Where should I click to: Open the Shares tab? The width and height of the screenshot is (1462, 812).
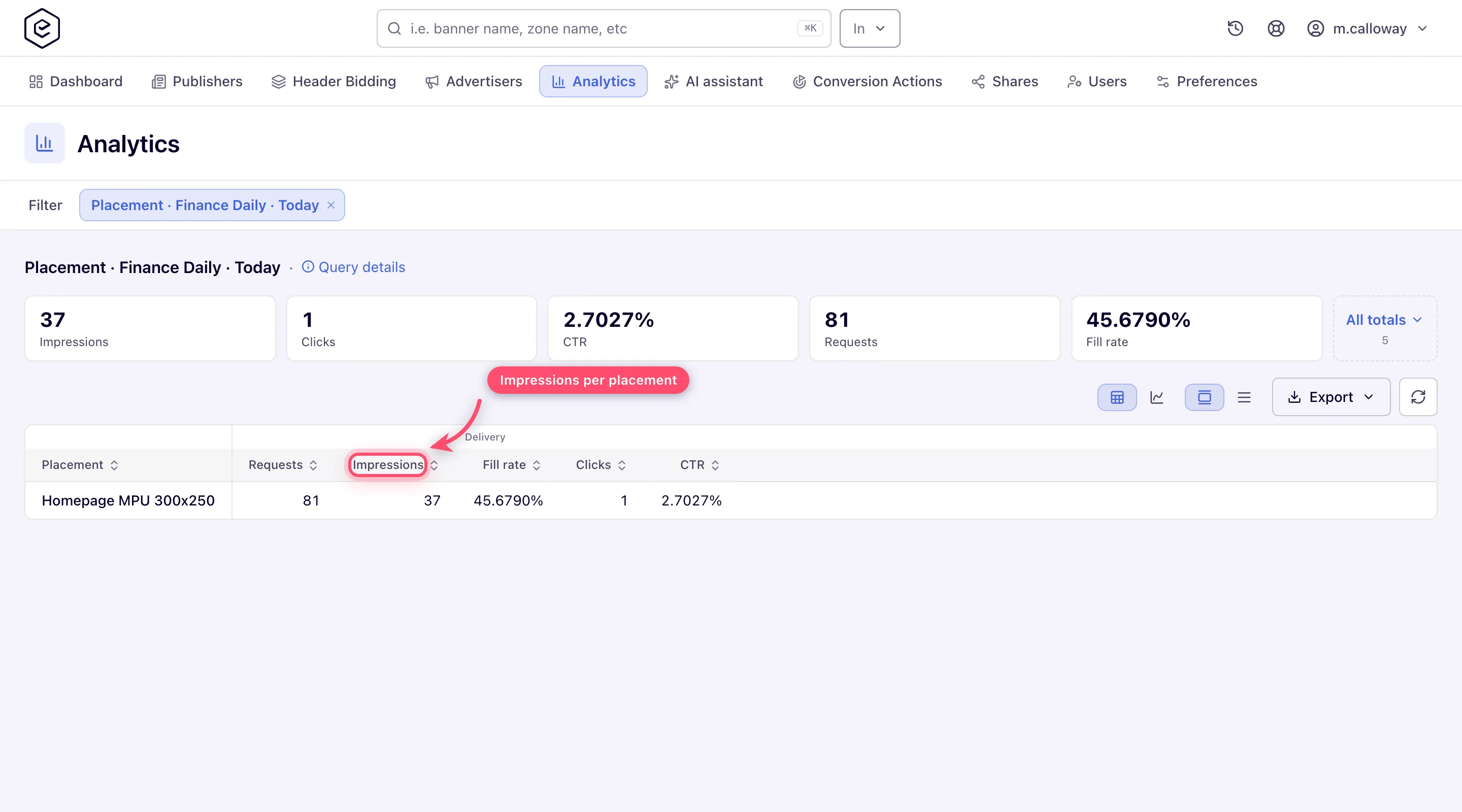point(1004,81)
